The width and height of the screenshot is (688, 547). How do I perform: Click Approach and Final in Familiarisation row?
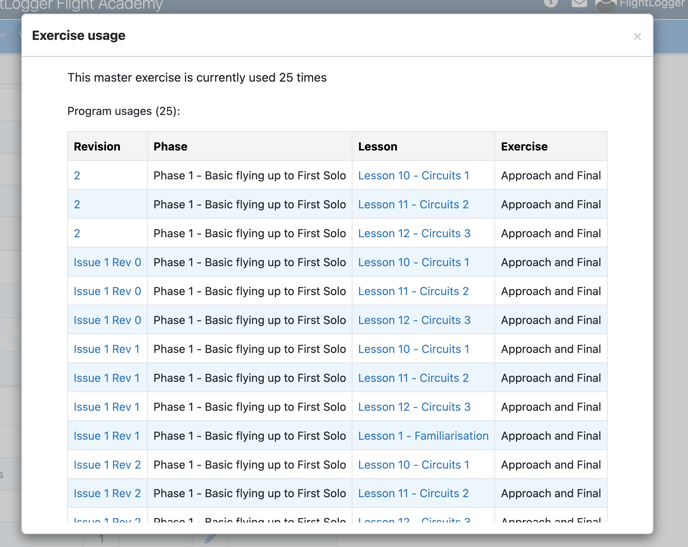(x=551, y=436)
